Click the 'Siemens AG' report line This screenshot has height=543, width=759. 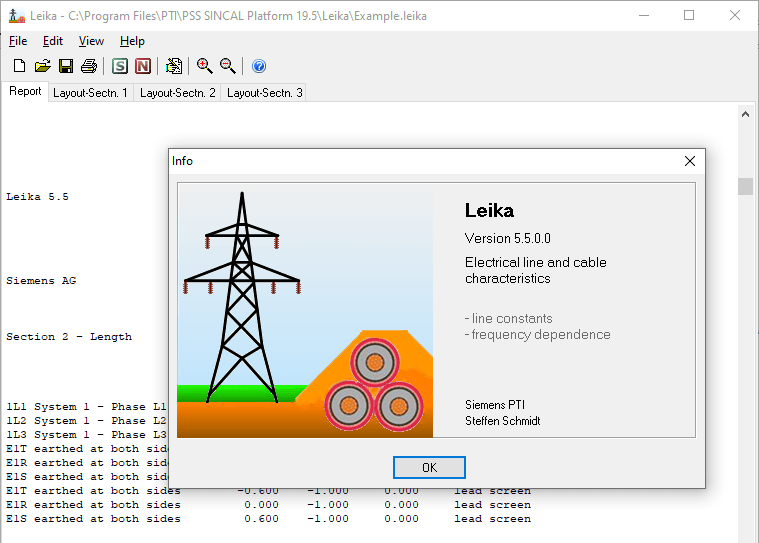point(41,281)
